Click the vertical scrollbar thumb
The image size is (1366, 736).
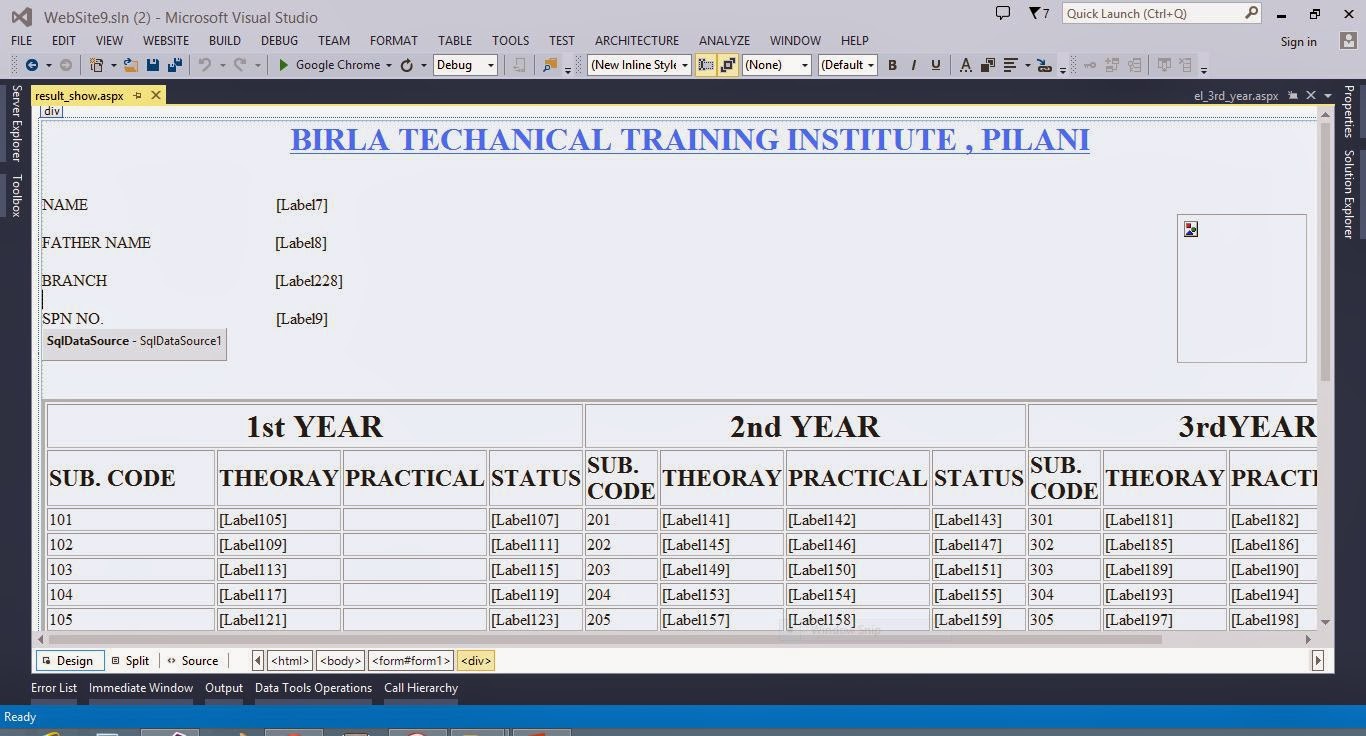point(1325,252)
